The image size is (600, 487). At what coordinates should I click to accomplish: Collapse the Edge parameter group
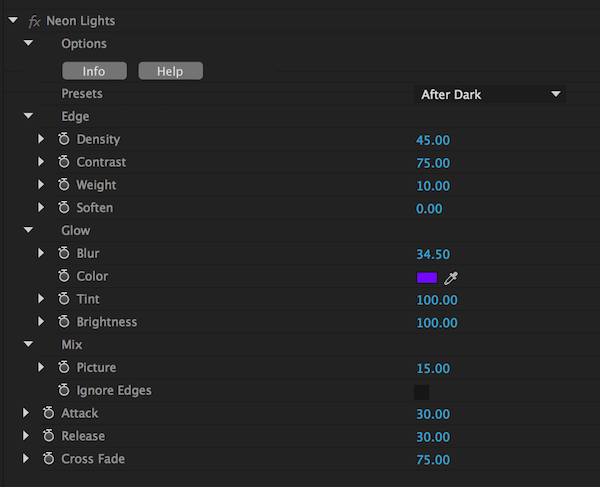28,117
